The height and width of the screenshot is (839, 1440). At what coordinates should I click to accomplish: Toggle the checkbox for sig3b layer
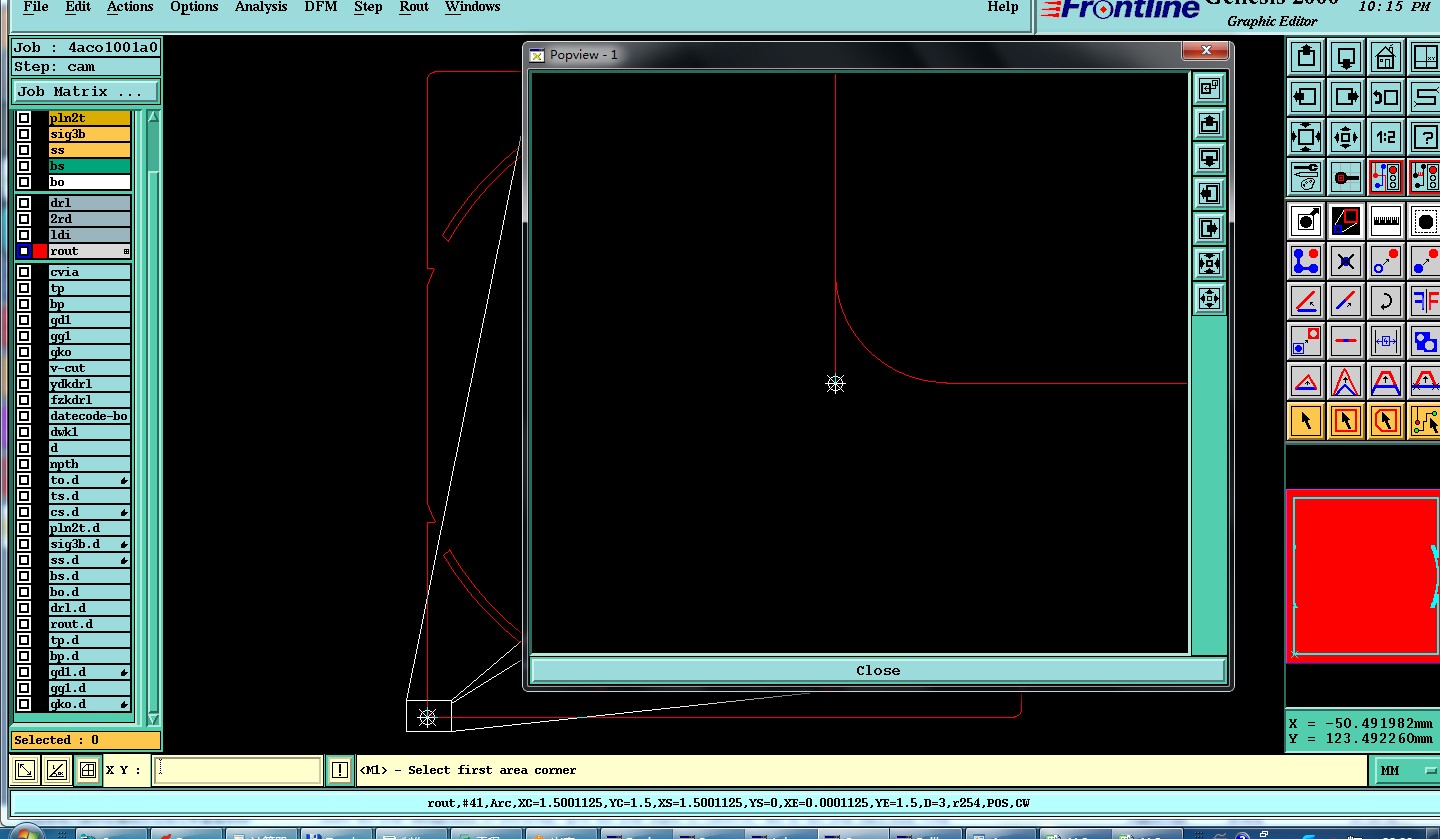[24, 134]
